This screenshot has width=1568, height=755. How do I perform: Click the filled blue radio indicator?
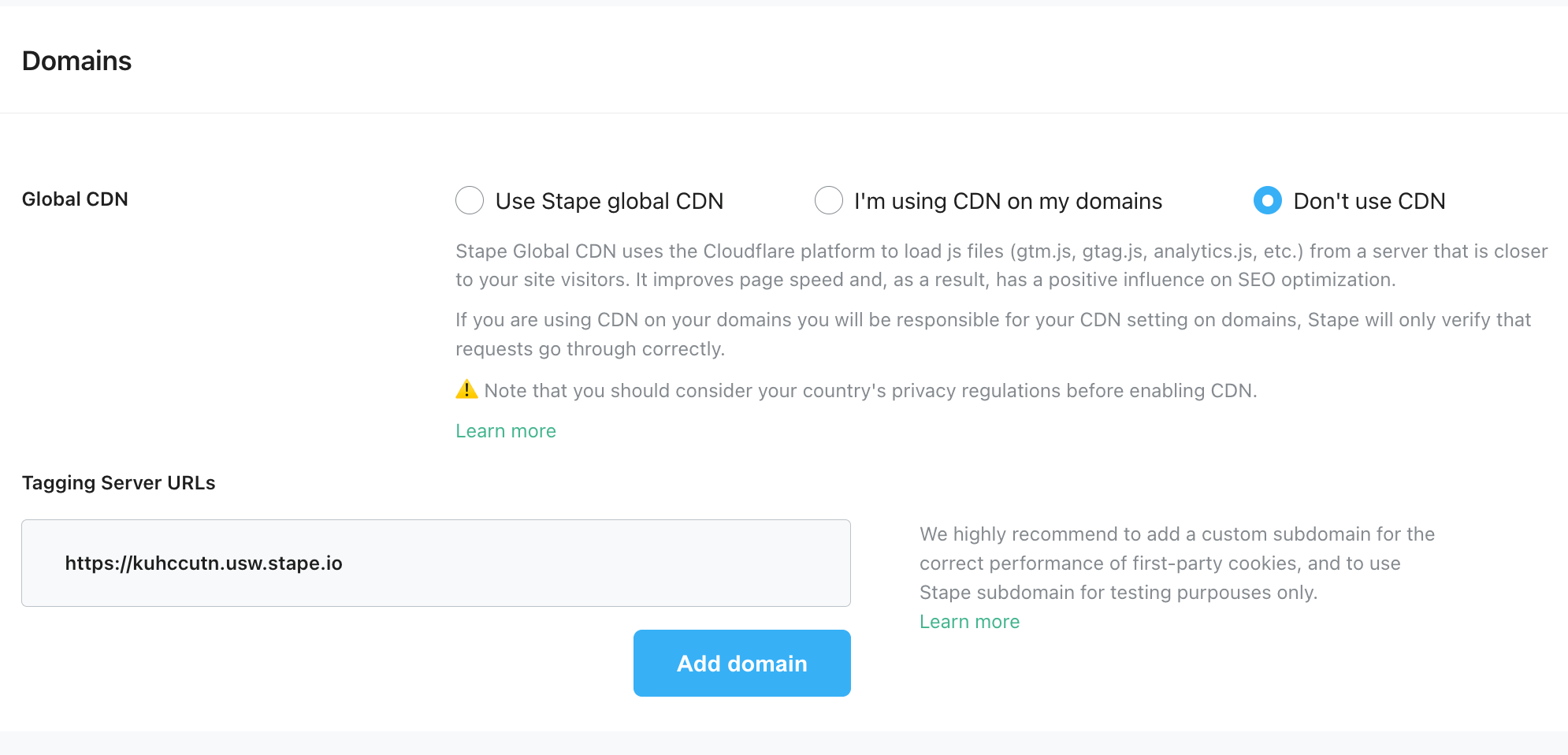(x=1266, y=201)
